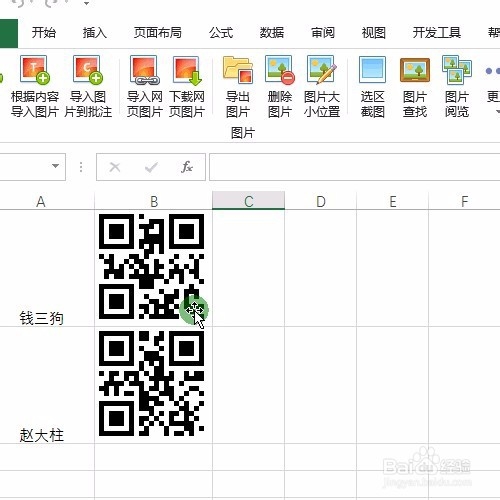
Task: Select the QR code image beside 钱三狗
Action: pyautogui.click(x=152, y=266)
